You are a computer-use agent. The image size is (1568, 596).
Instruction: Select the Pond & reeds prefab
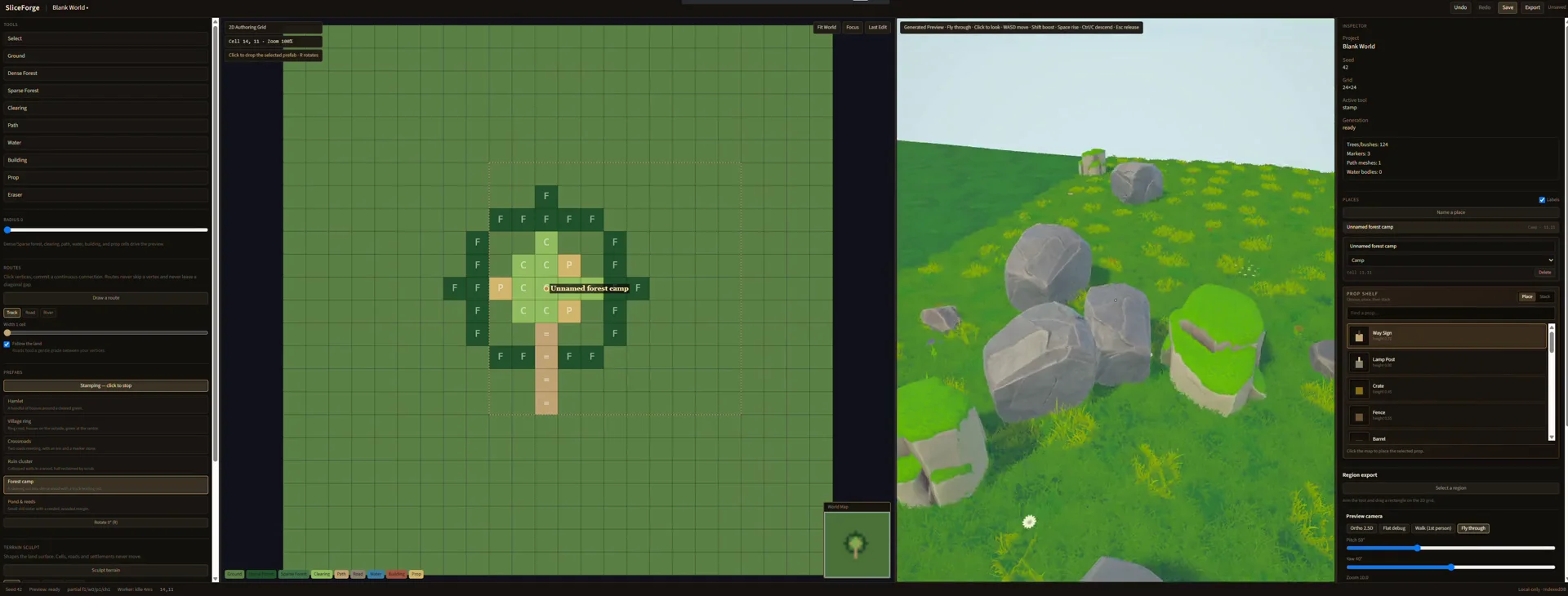[x=105, y=505]
